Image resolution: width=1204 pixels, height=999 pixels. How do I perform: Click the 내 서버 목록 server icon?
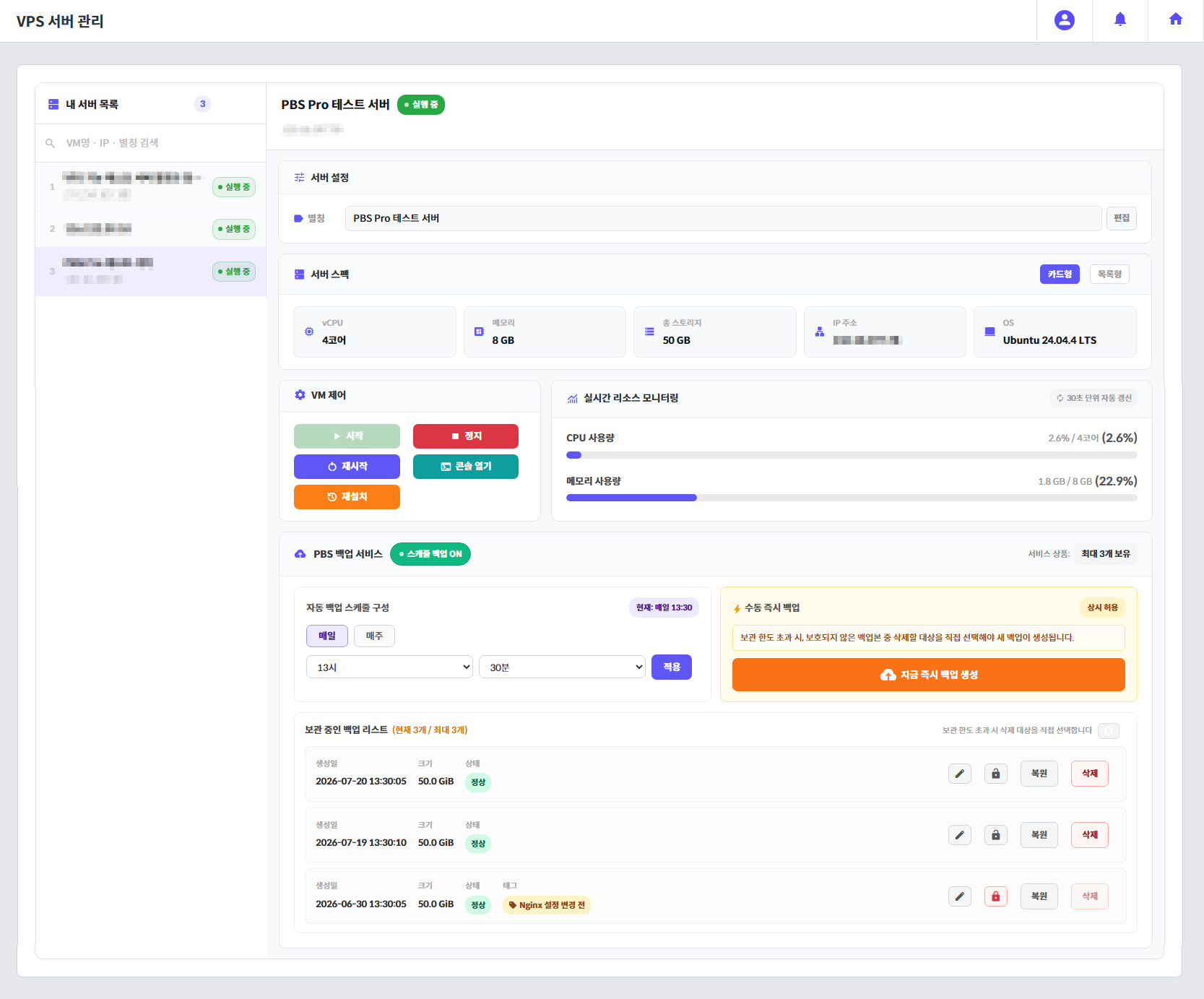(x=53, y=104)
